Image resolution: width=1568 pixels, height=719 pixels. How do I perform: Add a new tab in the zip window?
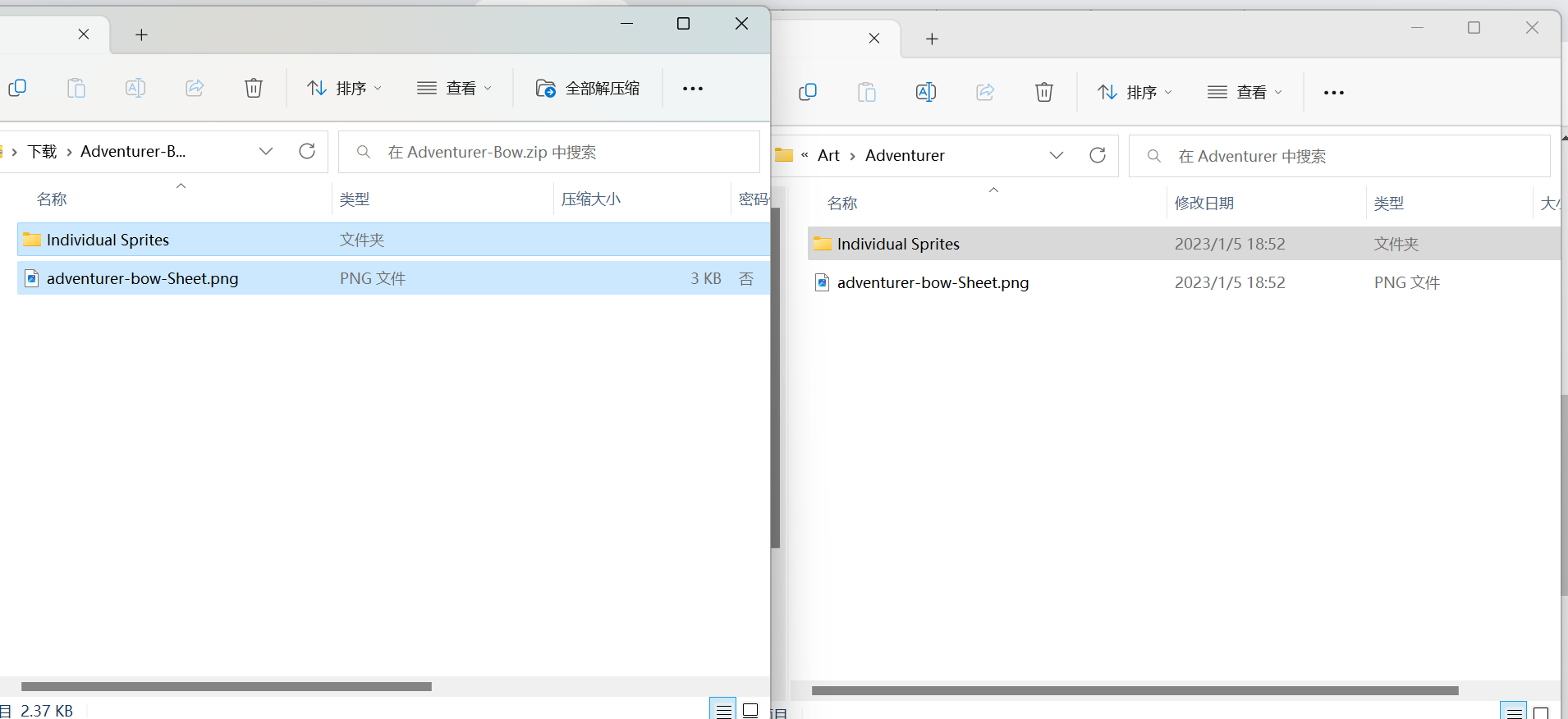coord(141,34)
